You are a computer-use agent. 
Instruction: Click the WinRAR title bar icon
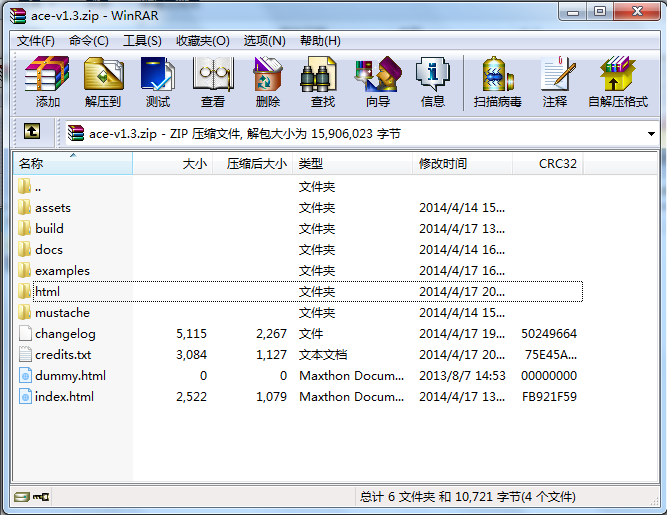coord(18,16)
